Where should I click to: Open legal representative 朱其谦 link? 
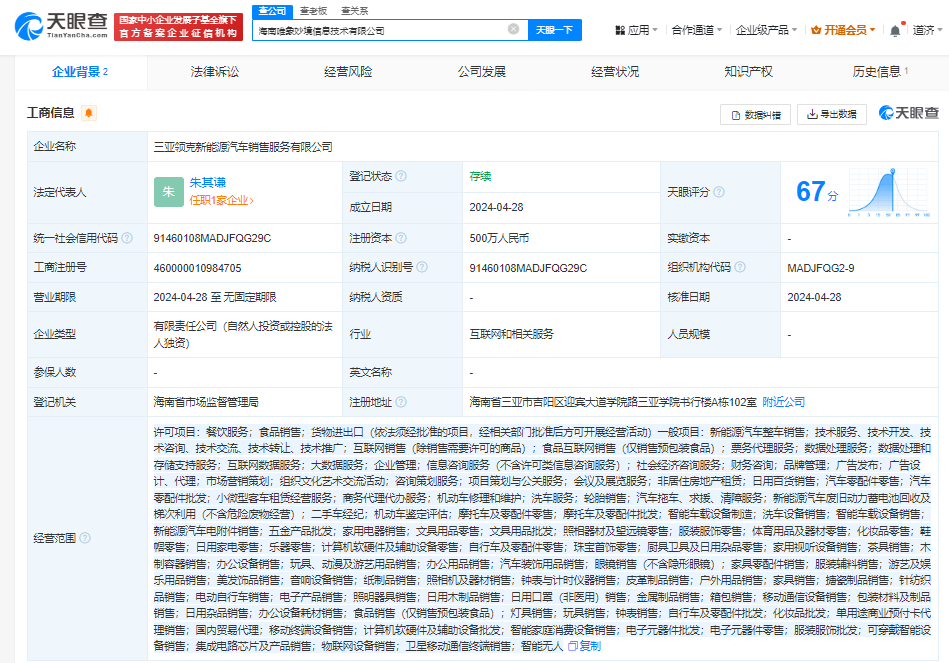click(x=208, y=183)
